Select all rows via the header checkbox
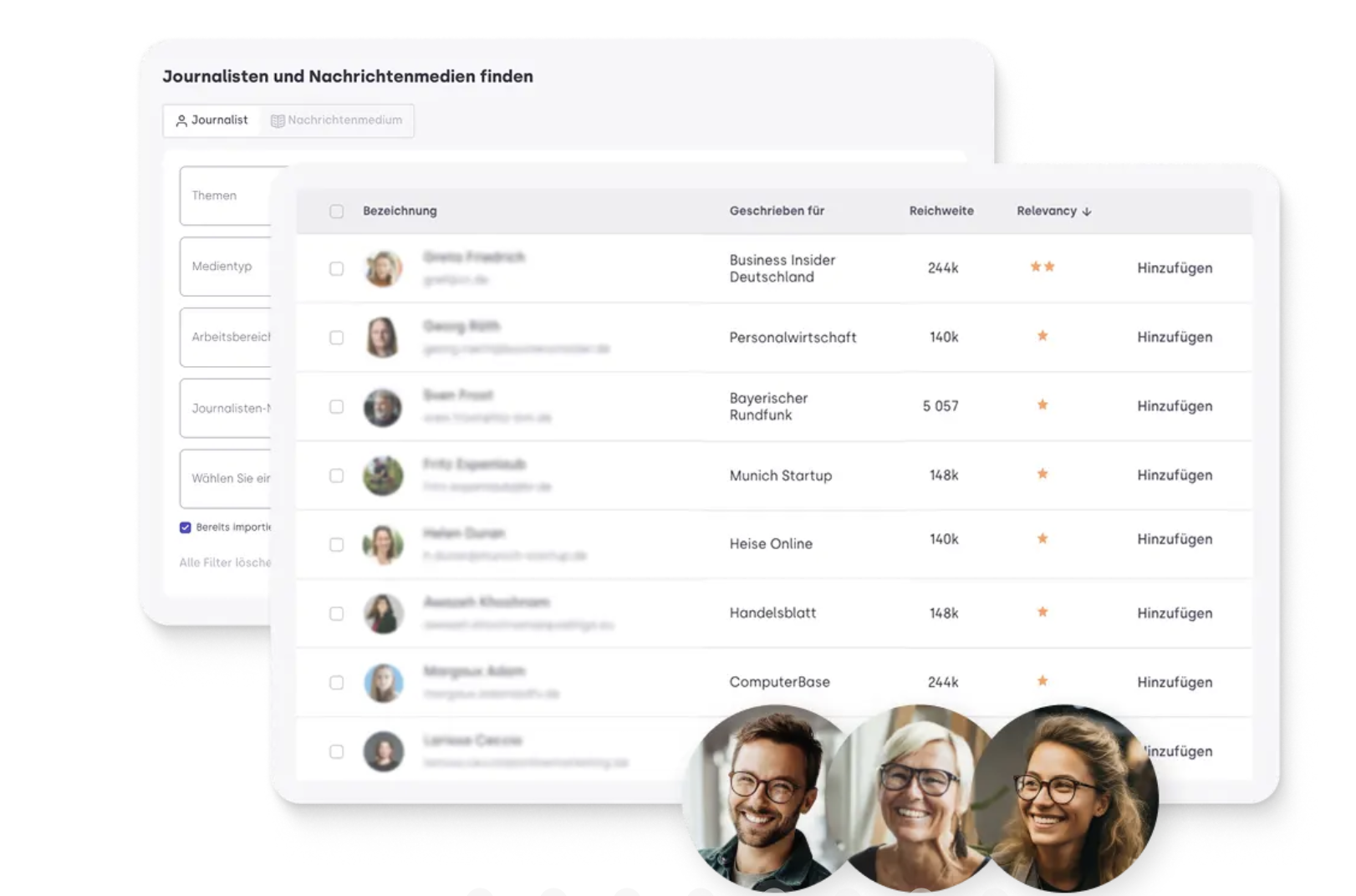1356x896 pixels. (337, 211)
